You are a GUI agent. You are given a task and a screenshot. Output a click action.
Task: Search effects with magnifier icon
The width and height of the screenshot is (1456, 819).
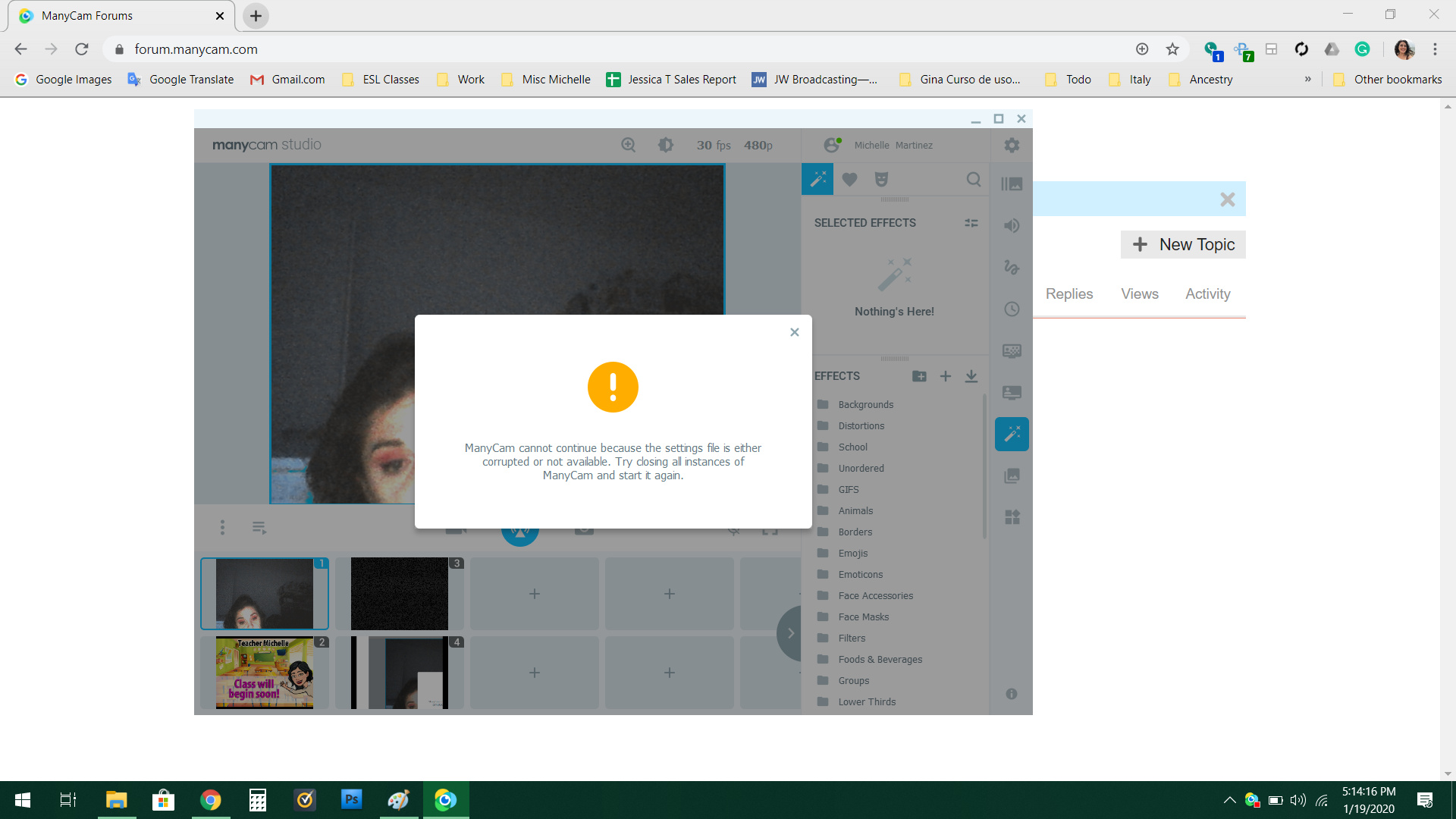point(974,179)
